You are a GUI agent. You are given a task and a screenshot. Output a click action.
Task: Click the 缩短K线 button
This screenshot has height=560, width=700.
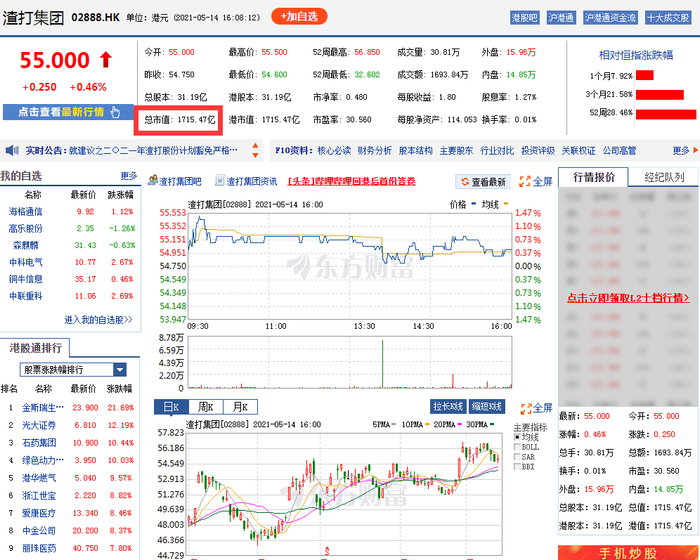pyautogui.click(x=487, y=406)
